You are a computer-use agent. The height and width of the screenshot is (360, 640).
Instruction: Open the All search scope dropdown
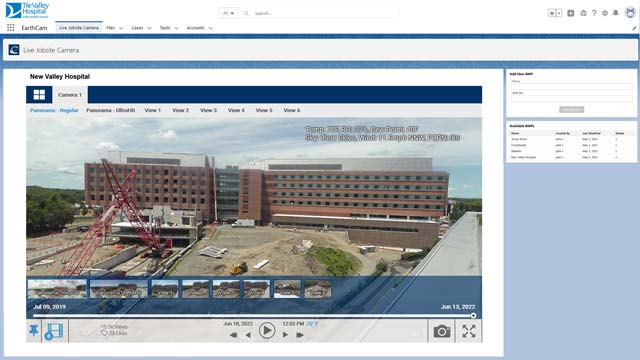[228, 13]
